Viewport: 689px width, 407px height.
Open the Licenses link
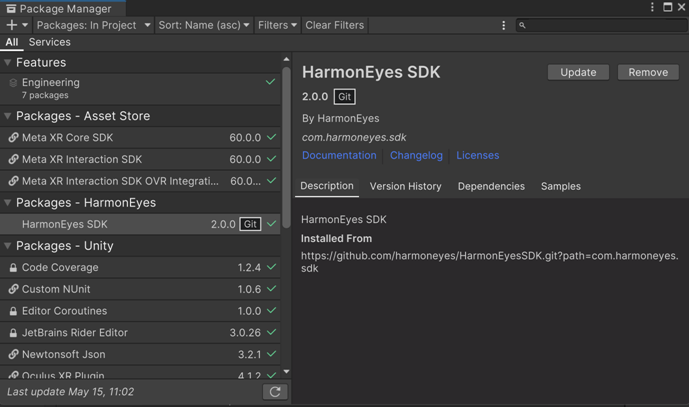(478, 155)
